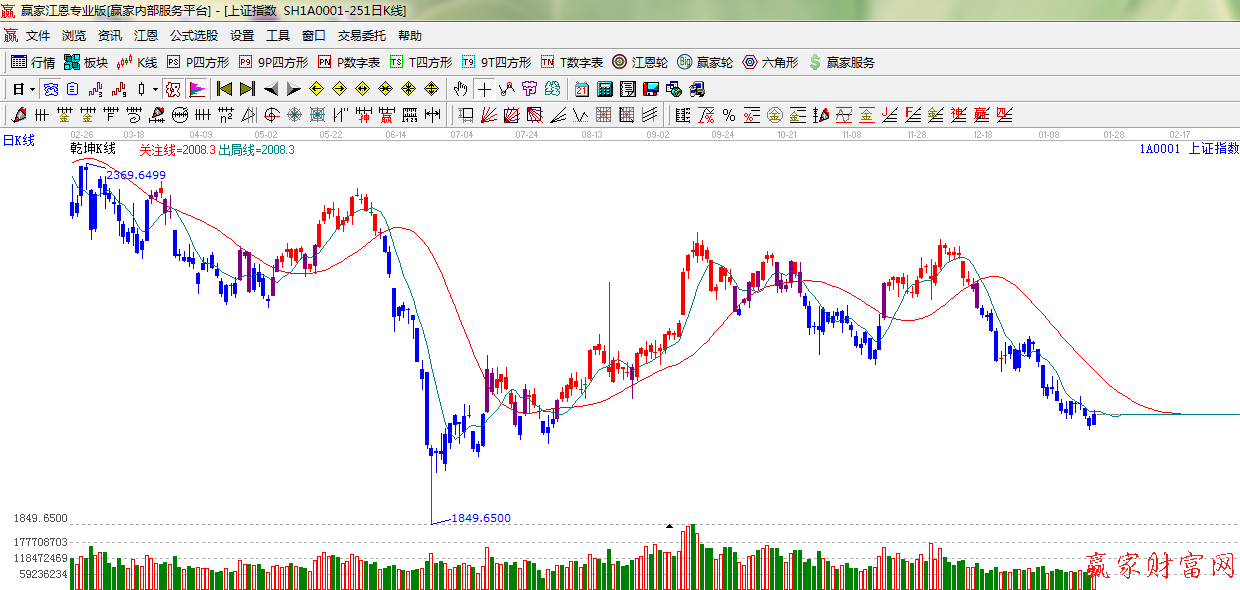1240x590 pixels.
Task: Click the 日K线 period label
Action: pos(18,141)
